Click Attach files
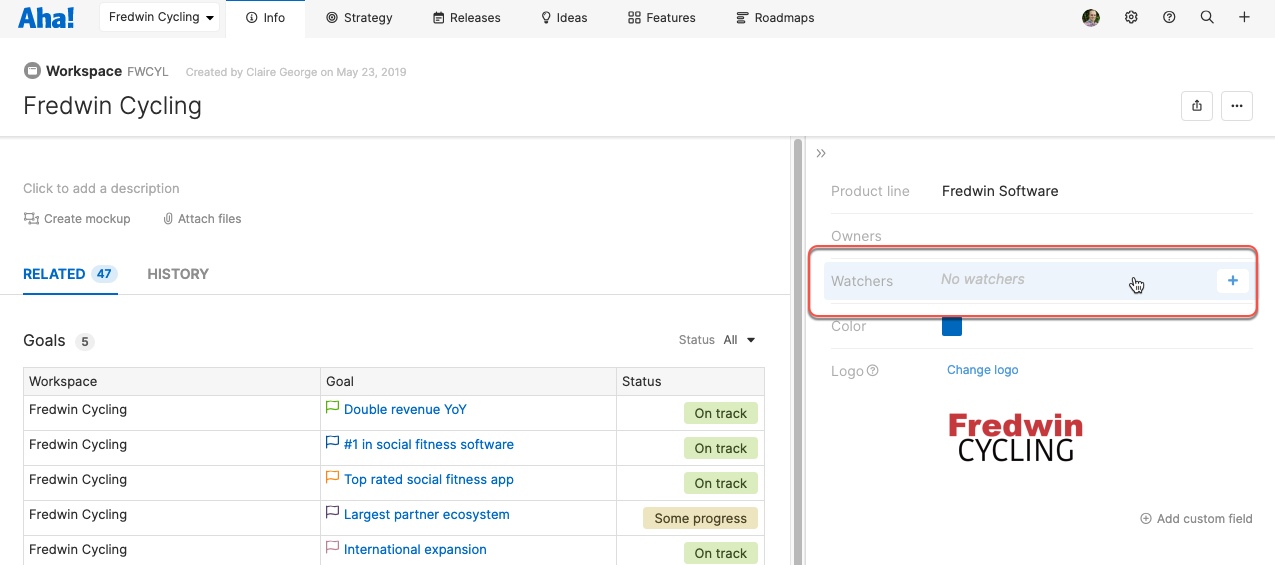Viewport: 1275px width, 565px height. click(x=202, y=219)
